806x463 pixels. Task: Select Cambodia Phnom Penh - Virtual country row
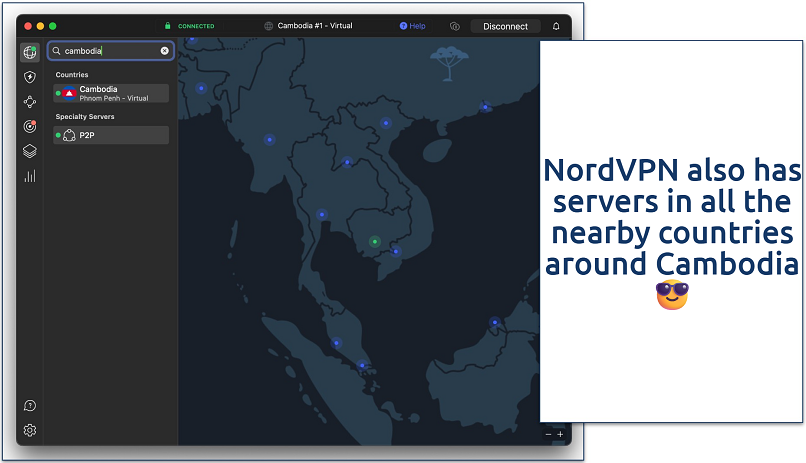(111, 93)
